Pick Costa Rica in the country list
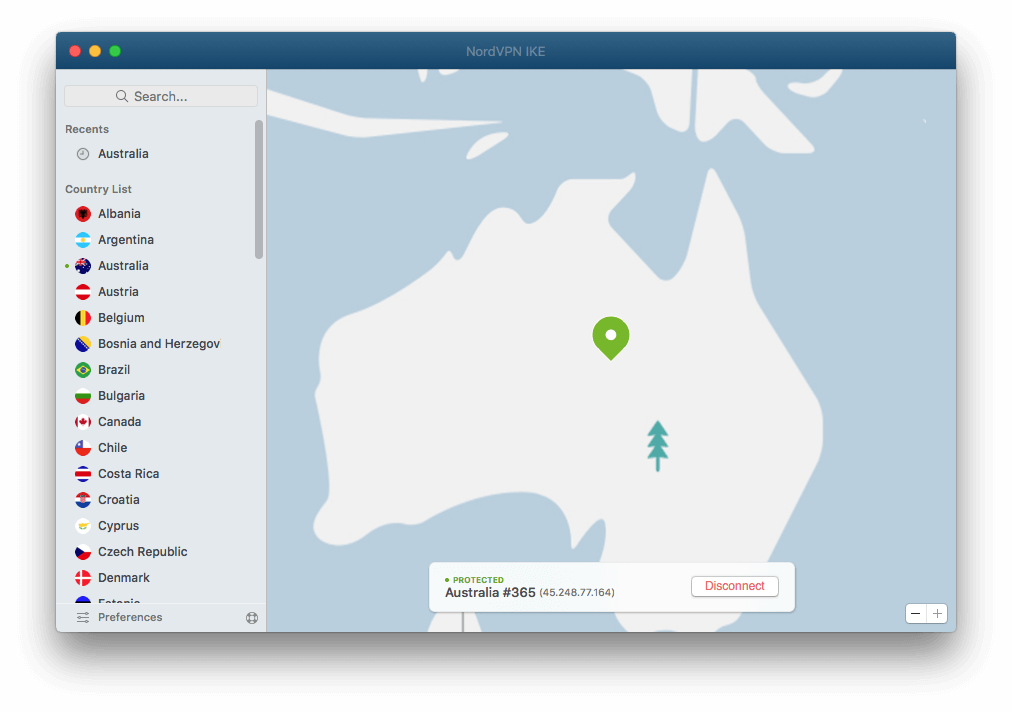This screenshot has height=712, width=1012. click(128, 474)
